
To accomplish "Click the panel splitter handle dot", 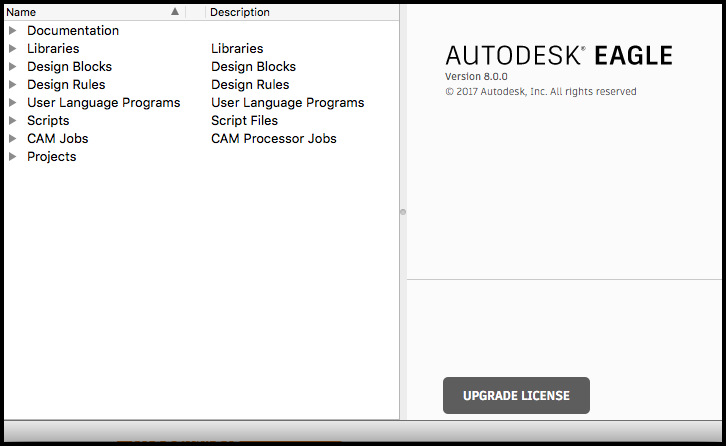I will coord(403,212).
